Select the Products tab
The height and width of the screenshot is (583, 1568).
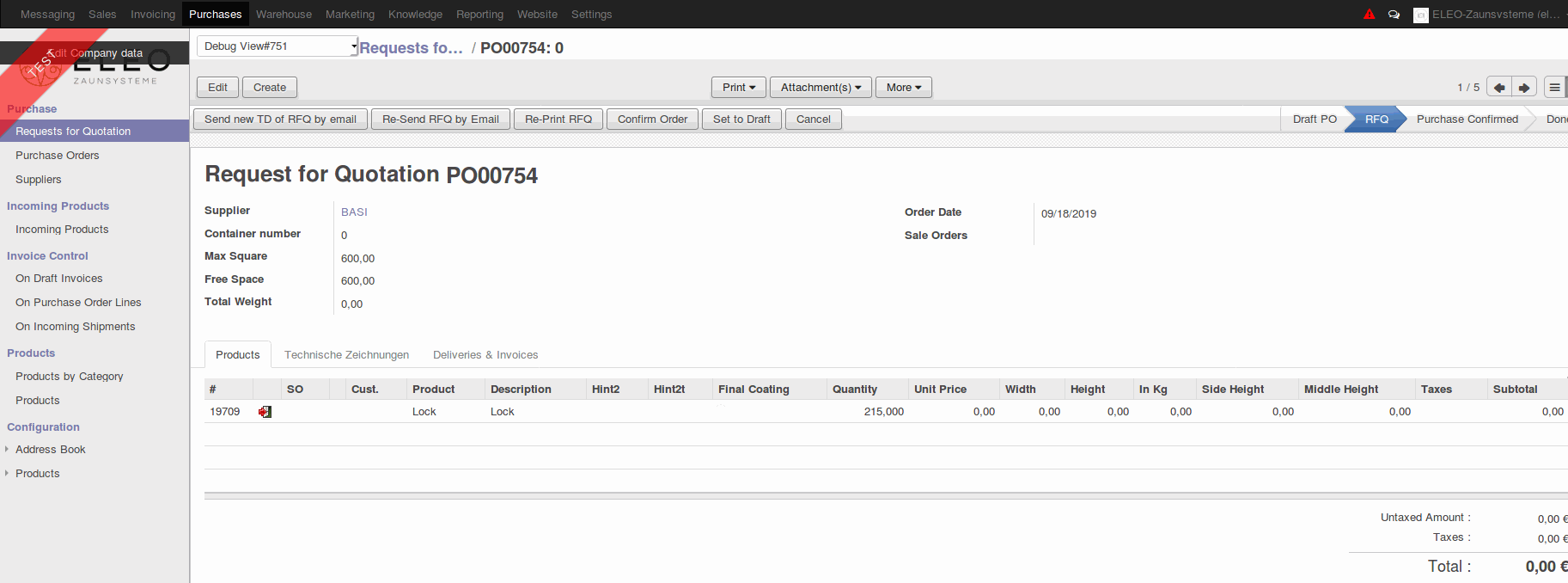[x=238, y=355]
